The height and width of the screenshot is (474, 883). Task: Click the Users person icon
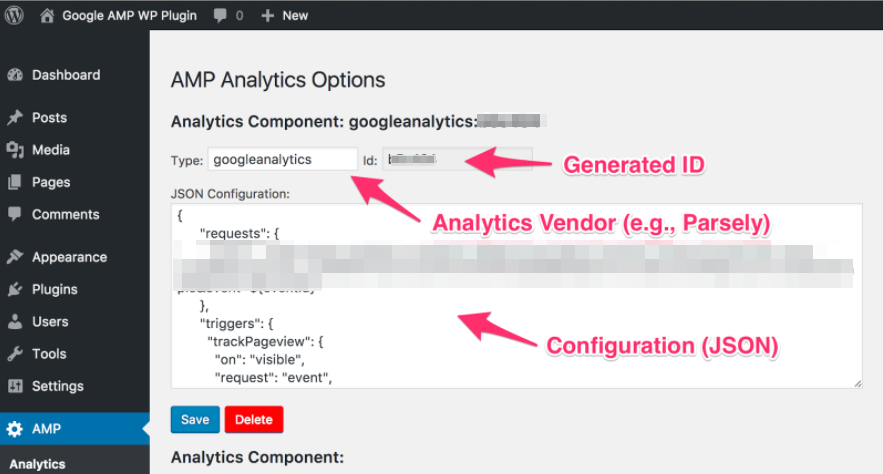pyautogui.click(x=15, y=321)
